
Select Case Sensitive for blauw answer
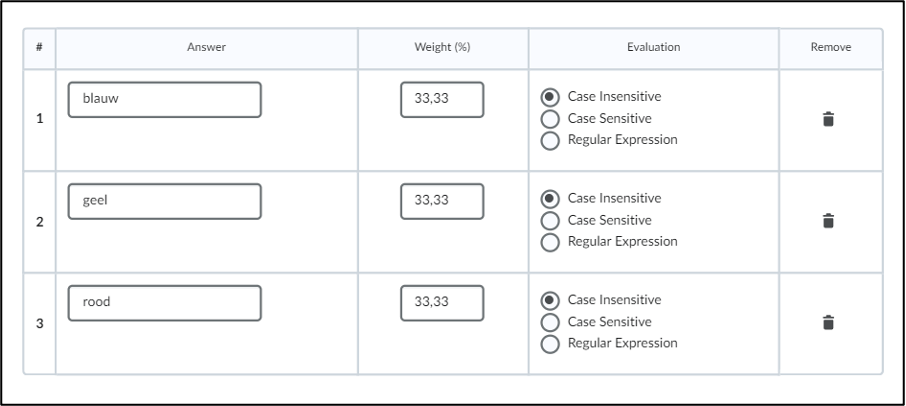pyautogui.click(x=550, y=119)
